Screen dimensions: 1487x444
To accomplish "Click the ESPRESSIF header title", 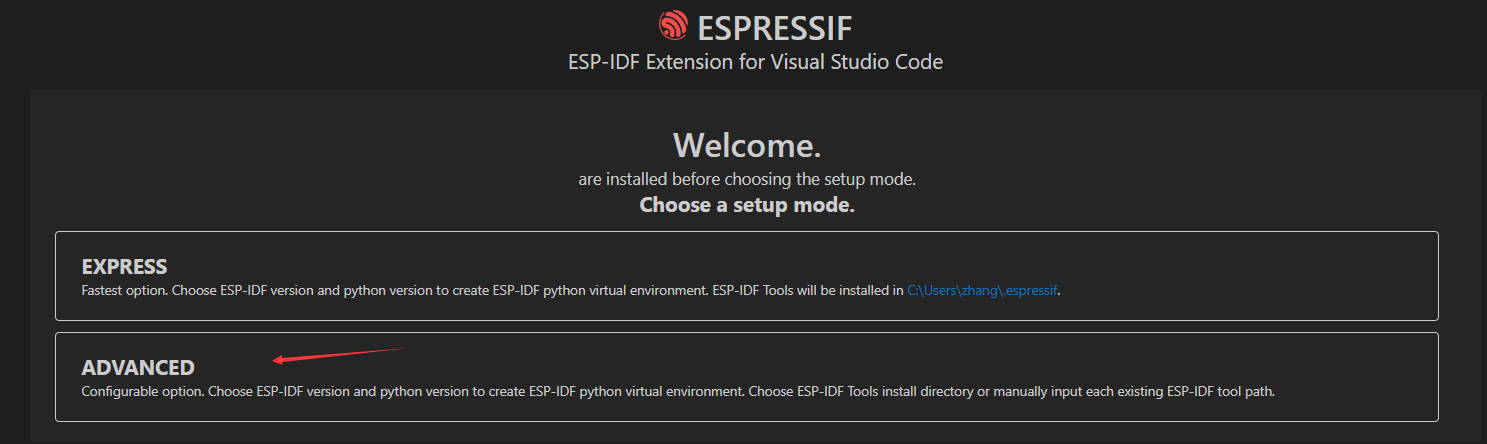I will [x=775, y=27].
